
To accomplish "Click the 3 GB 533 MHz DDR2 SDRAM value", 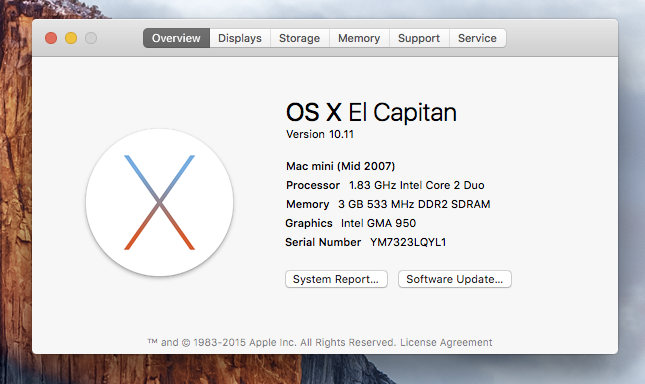I will [x=414, y=204].
